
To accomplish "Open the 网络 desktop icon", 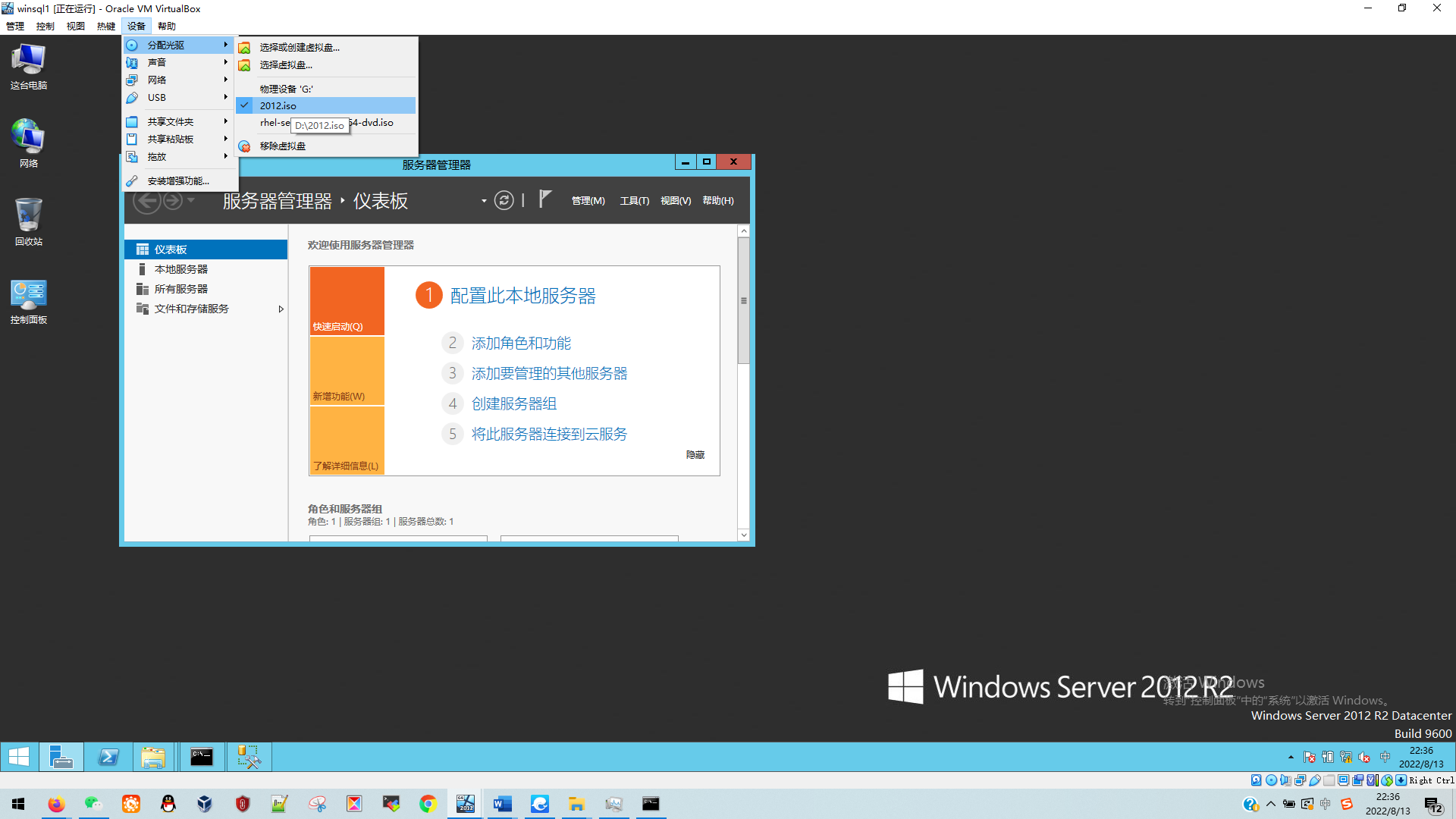I will (x=29, y=143).
